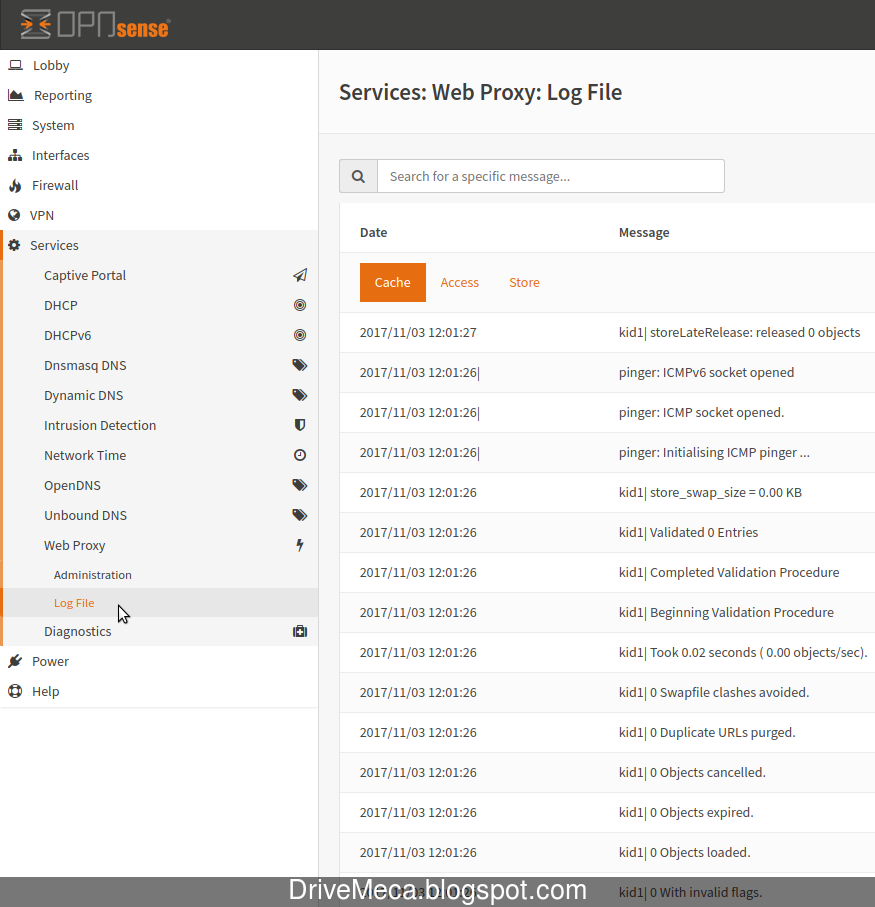Viewport: 875px width, 907px height.
Task: Click the Dynamic DNS tags icon
Action: tap(300, 395)
